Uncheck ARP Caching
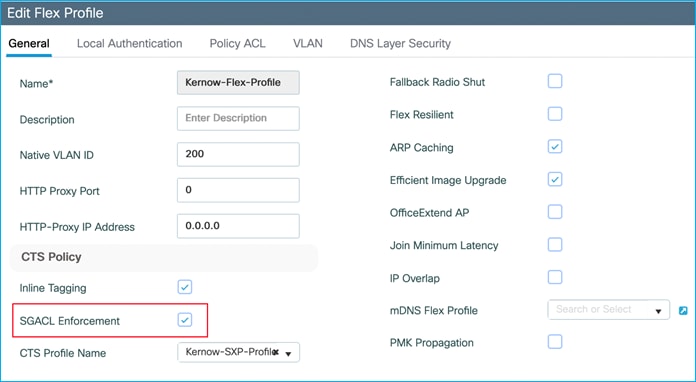696x382 pixels. [555, 147]
